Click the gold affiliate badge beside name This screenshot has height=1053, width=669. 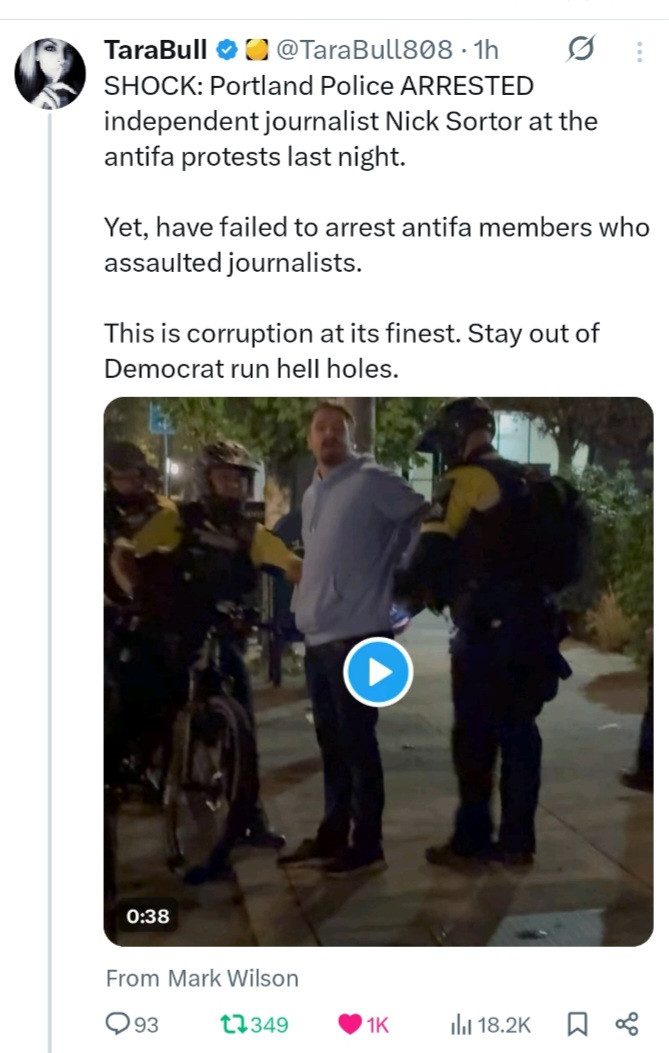[x=255, y=50]
